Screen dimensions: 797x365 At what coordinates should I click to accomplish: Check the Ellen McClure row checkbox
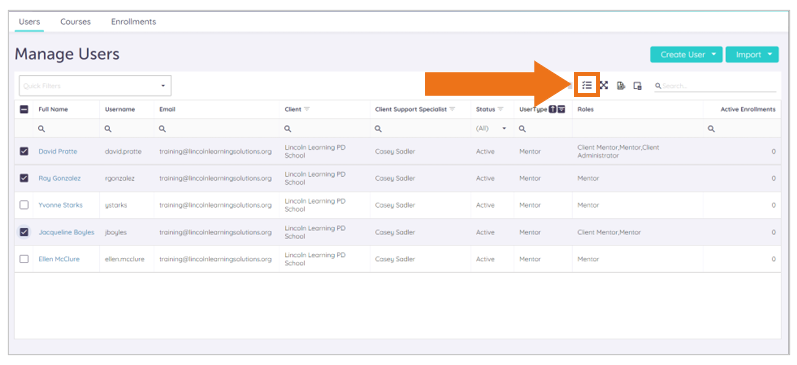point(24,259)
